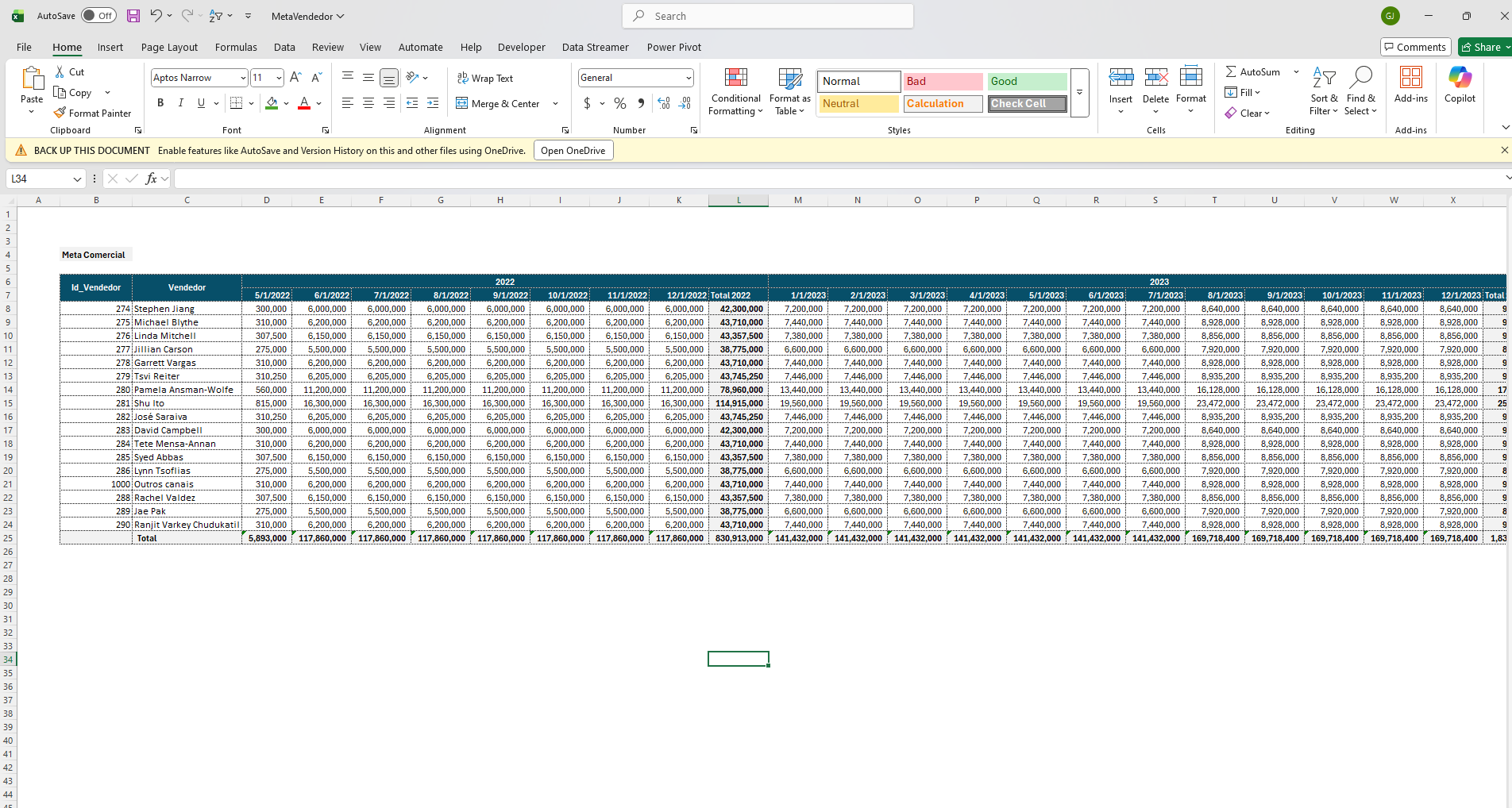Open the Copilot icon in the ribbon
Viewport: 1512px width, 808px height.
click(x=1459, y=79)
